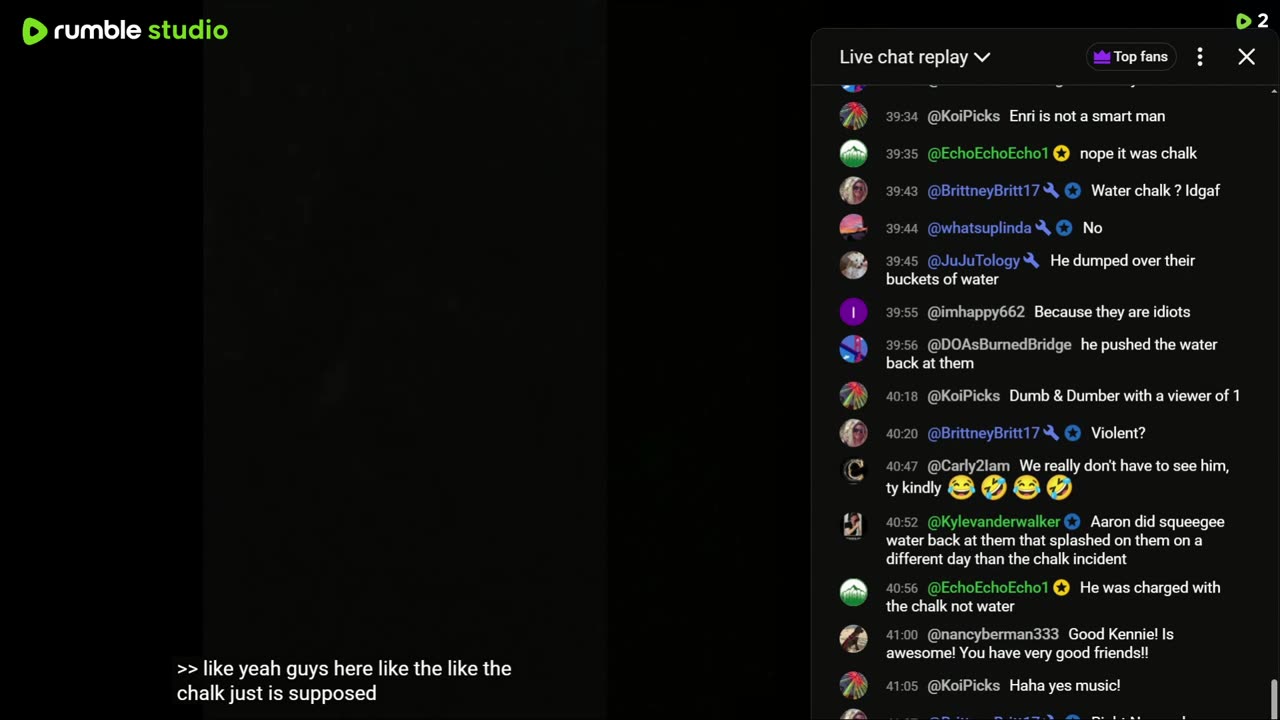
Task: Open the chat more options menu
Action: (1200, 57)
